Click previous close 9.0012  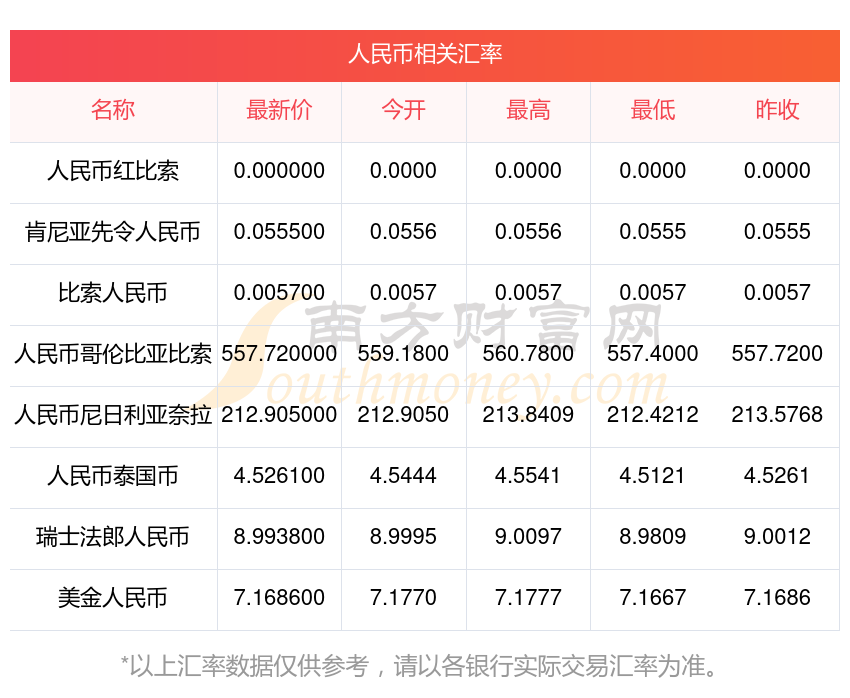[x=777, y=537]
